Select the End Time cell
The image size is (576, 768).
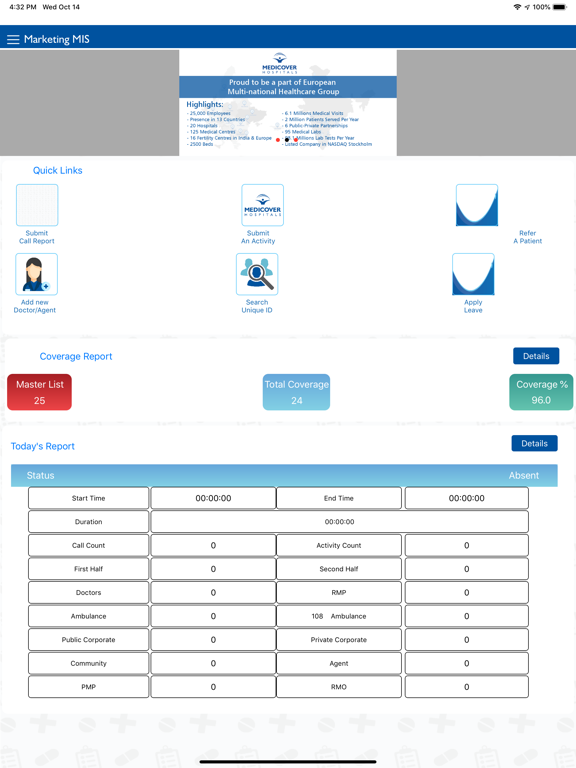tap(339, 498)
